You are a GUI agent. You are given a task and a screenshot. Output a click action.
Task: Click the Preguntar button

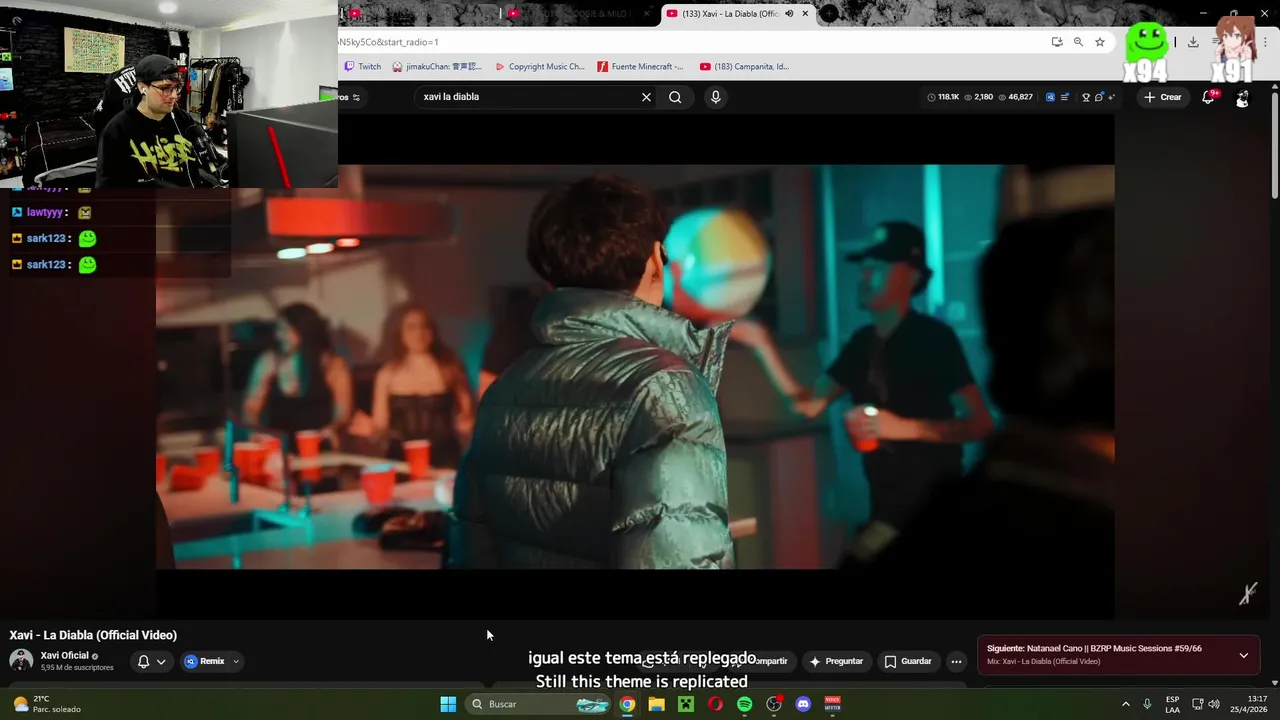coord(836,661)
